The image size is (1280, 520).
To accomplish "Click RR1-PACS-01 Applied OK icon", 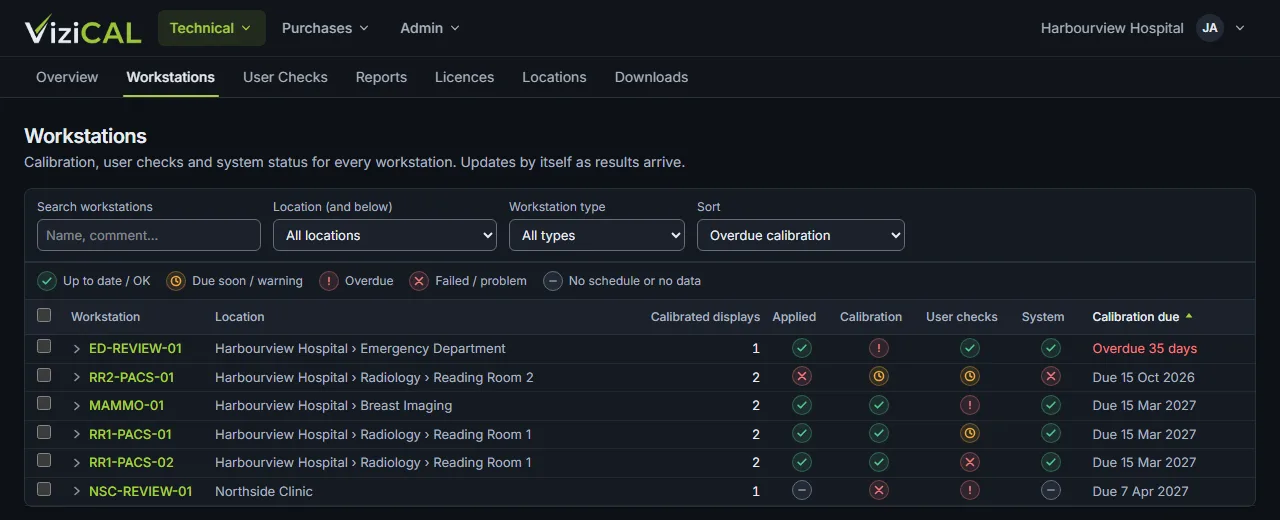I will click(802, 434).
